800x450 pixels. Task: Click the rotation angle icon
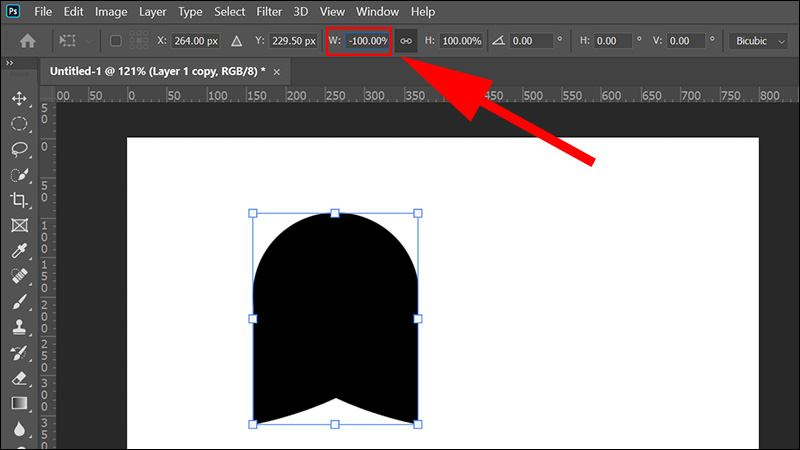tap(498, 40)
